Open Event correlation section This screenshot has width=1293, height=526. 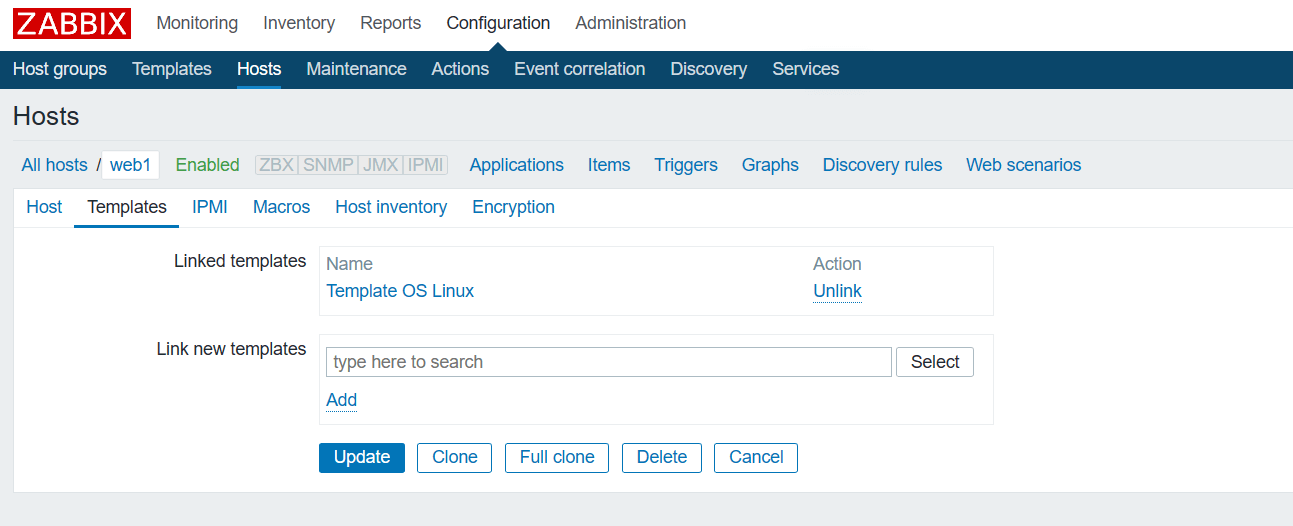pyautogui.click(x=580, y=69)
